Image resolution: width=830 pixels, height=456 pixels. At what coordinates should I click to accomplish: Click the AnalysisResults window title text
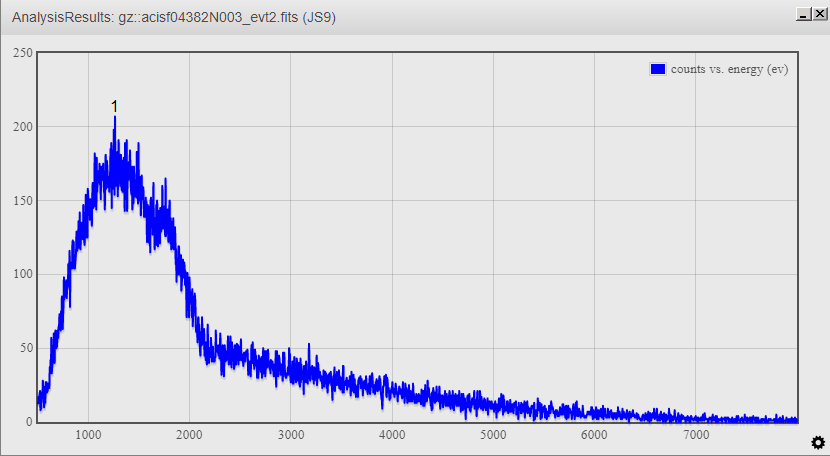pyautogui.click(x=173, y=17)
